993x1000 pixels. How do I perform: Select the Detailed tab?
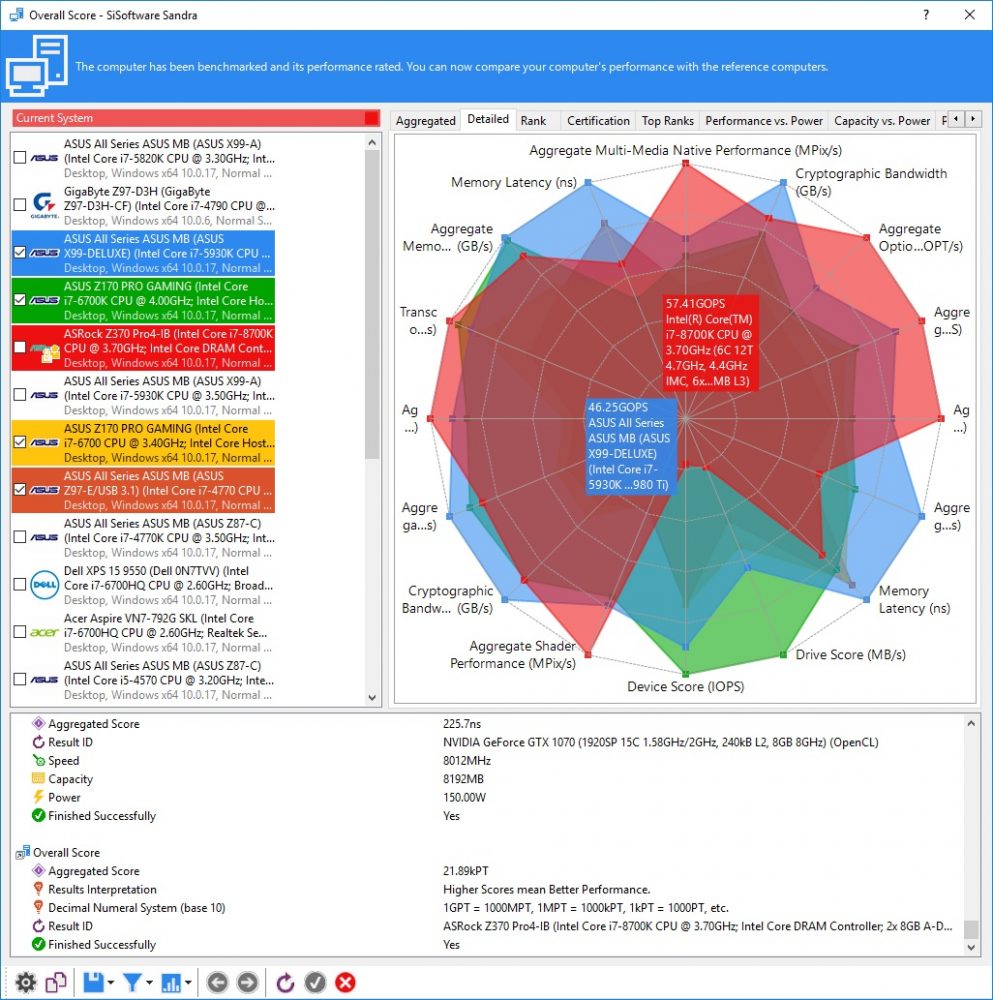[x=488, y=119]
